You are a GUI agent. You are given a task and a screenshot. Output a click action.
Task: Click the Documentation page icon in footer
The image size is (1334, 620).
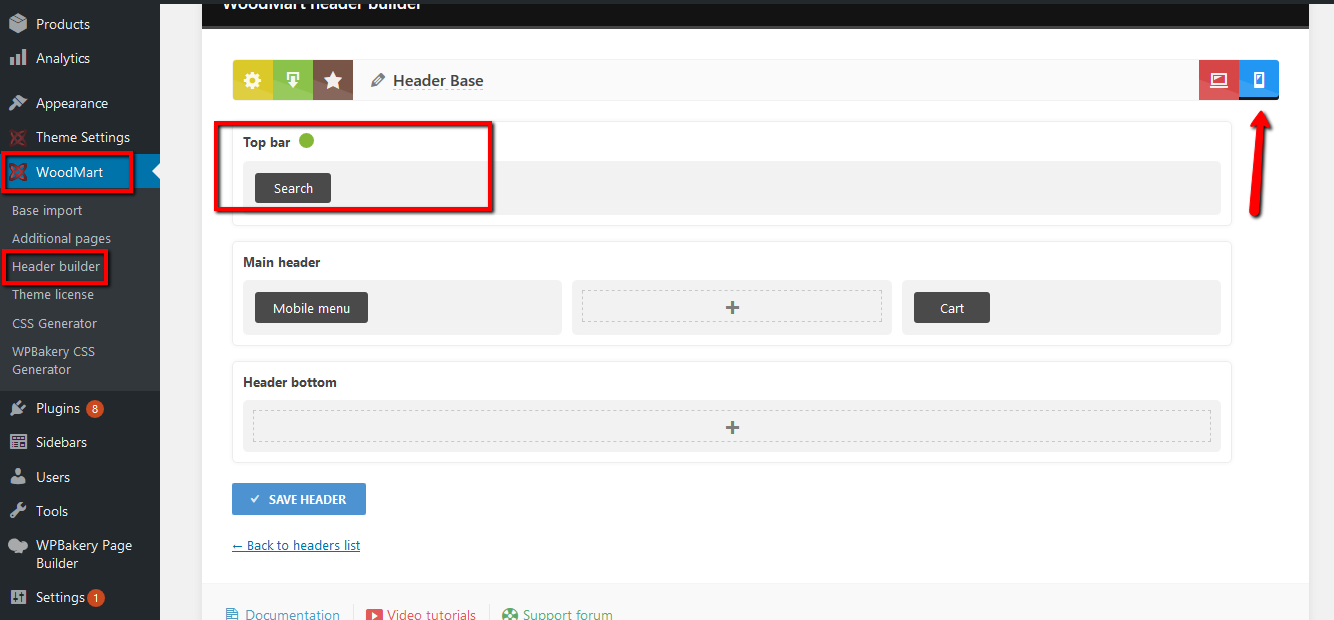pos(232,614)
